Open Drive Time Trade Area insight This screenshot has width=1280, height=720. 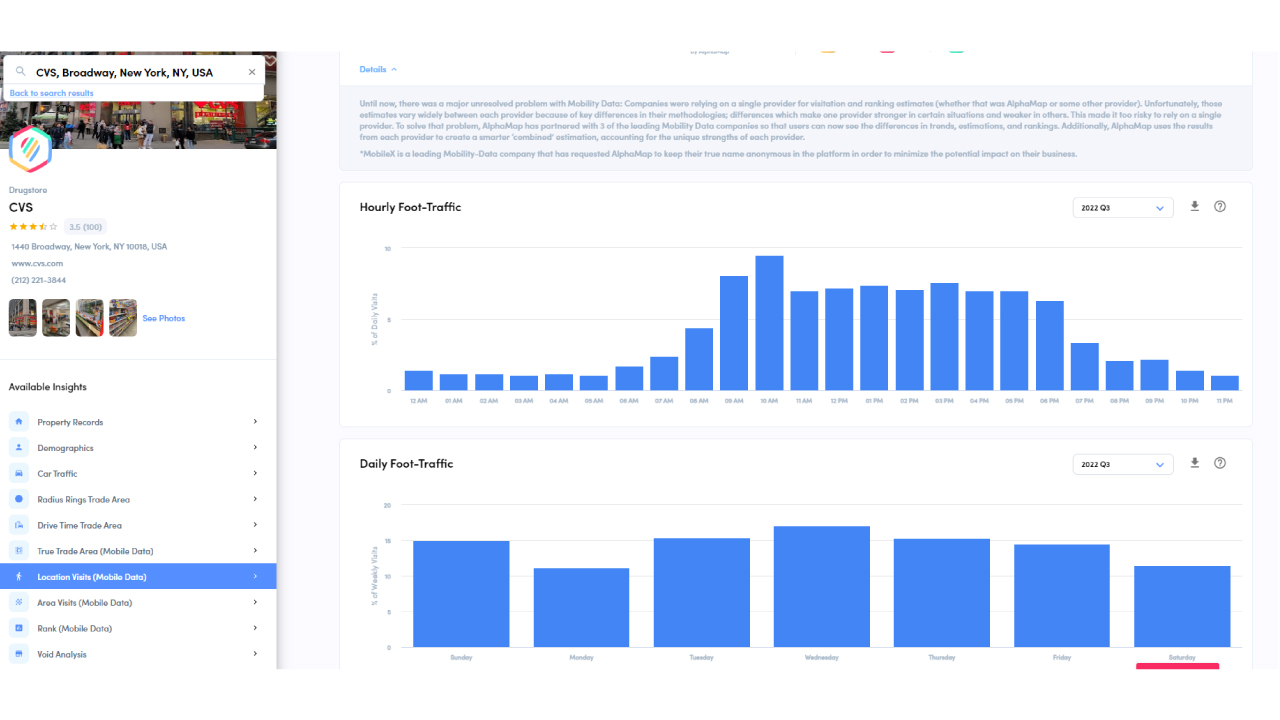(x=138, y=525)
